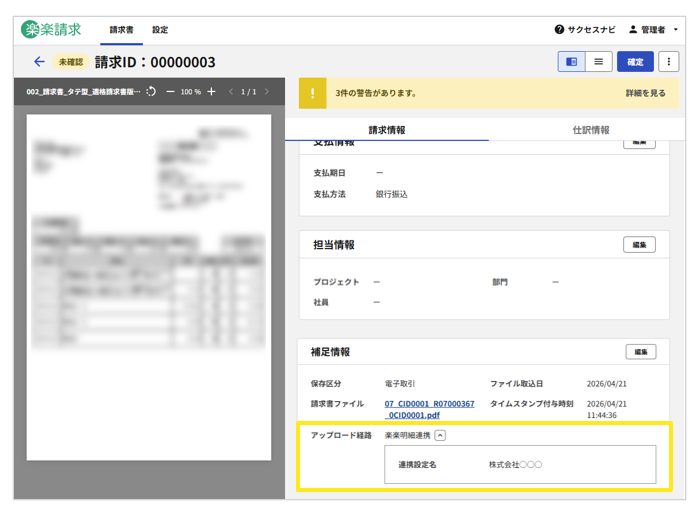Open the more-options vertical dots menu
The height and width of the screenshot is (513, 695).
point(668,62)
